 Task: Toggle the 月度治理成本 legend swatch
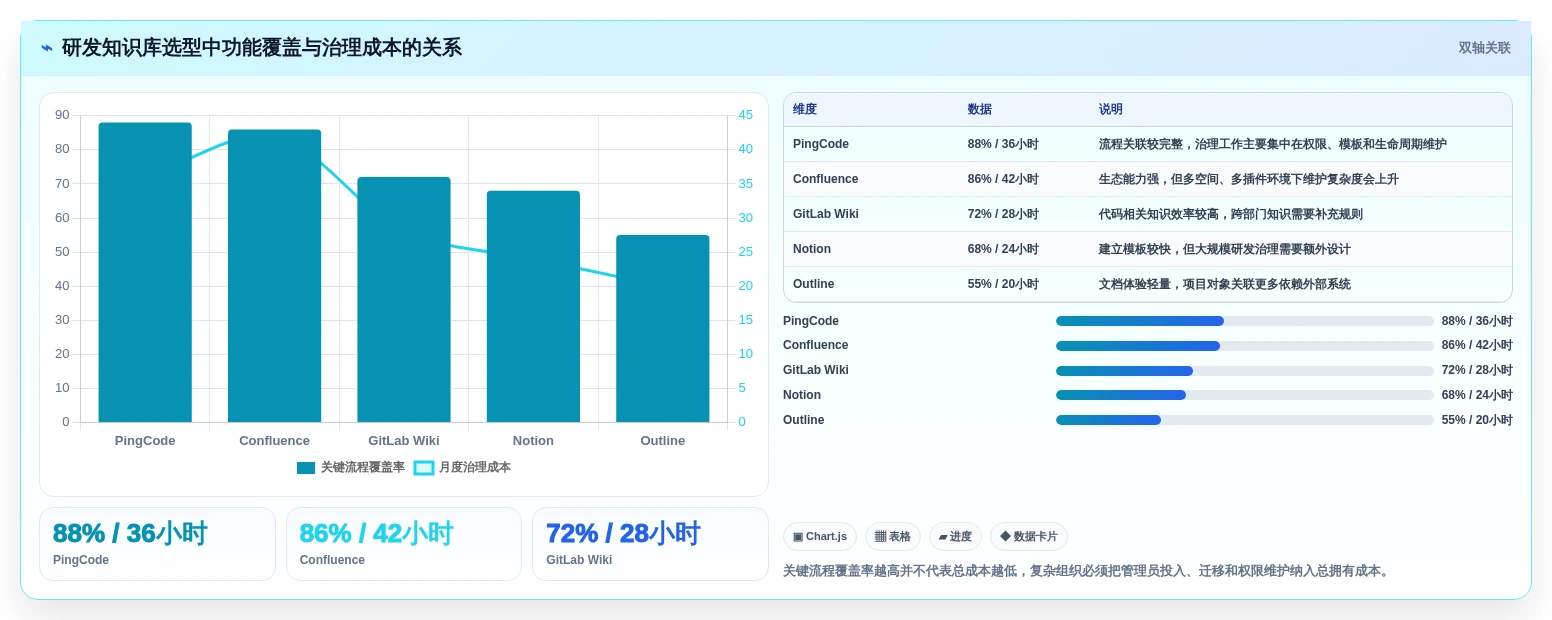424,467
